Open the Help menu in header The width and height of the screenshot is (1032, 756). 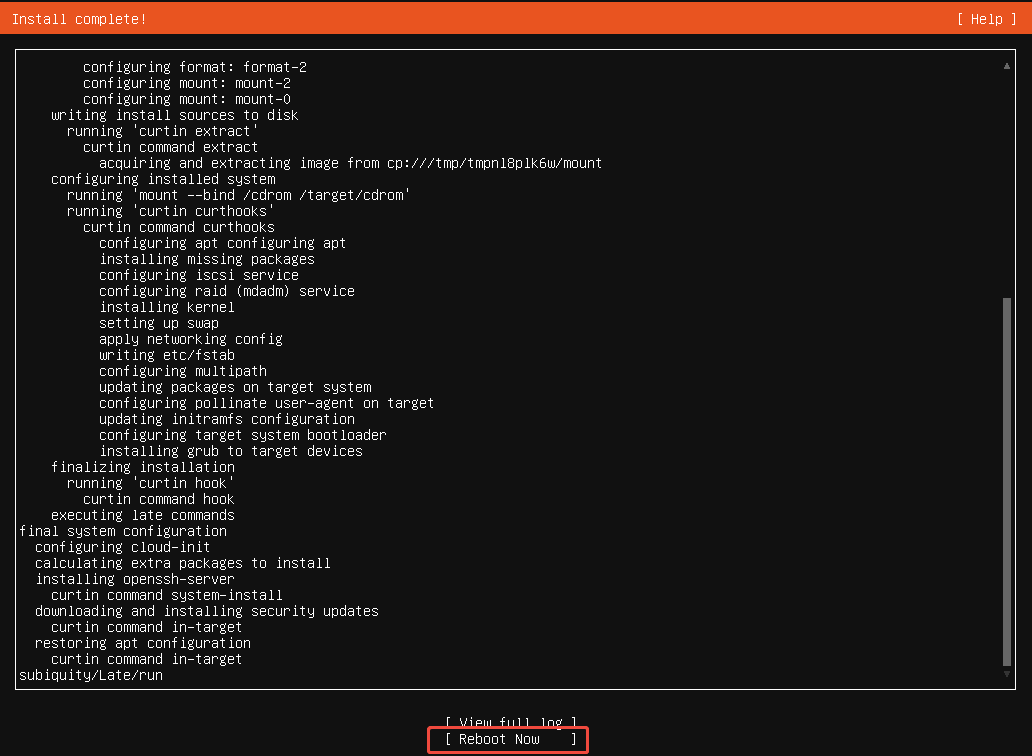pos(987,19)
